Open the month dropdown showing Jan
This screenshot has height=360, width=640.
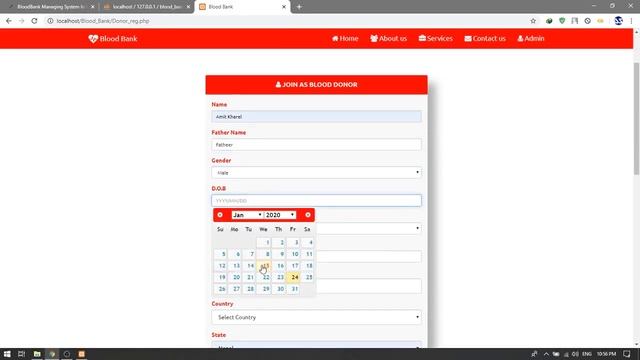point(247,215)
